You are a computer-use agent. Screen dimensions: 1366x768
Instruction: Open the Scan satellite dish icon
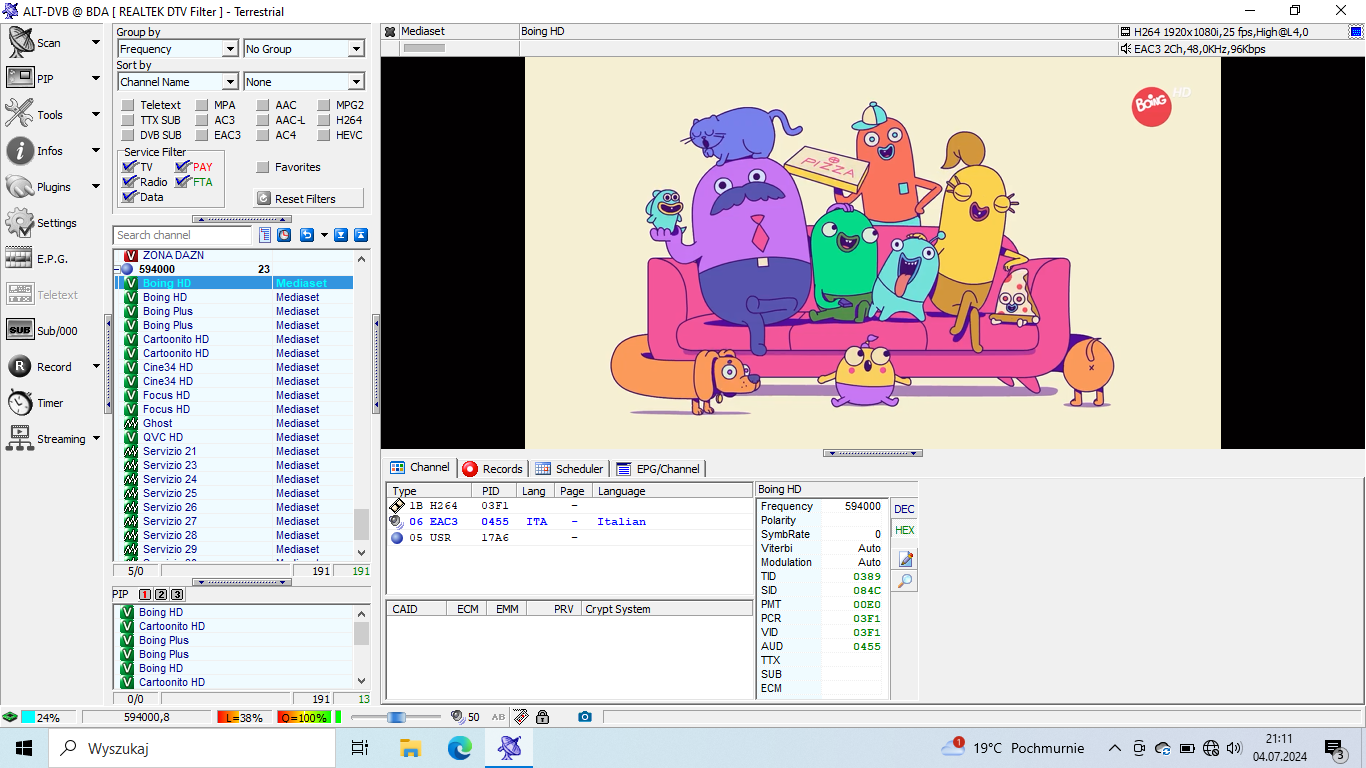(20, 43)
